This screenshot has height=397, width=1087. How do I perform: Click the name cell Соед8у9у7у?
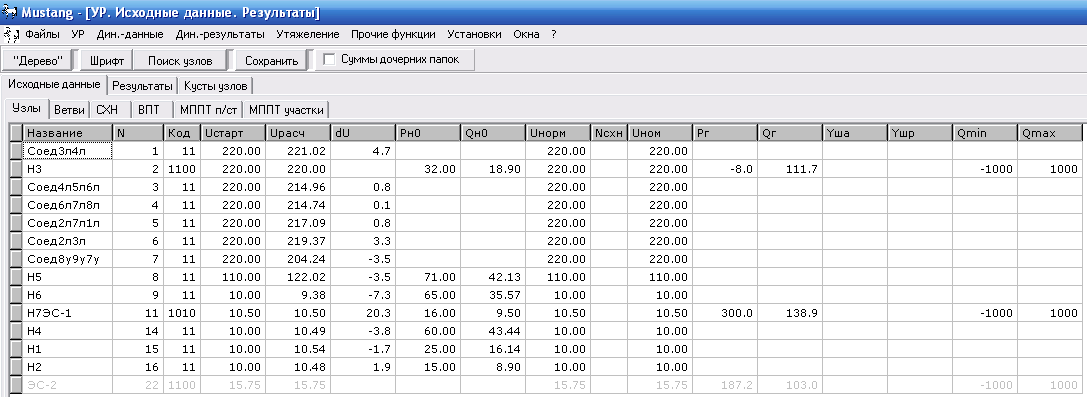68,259
